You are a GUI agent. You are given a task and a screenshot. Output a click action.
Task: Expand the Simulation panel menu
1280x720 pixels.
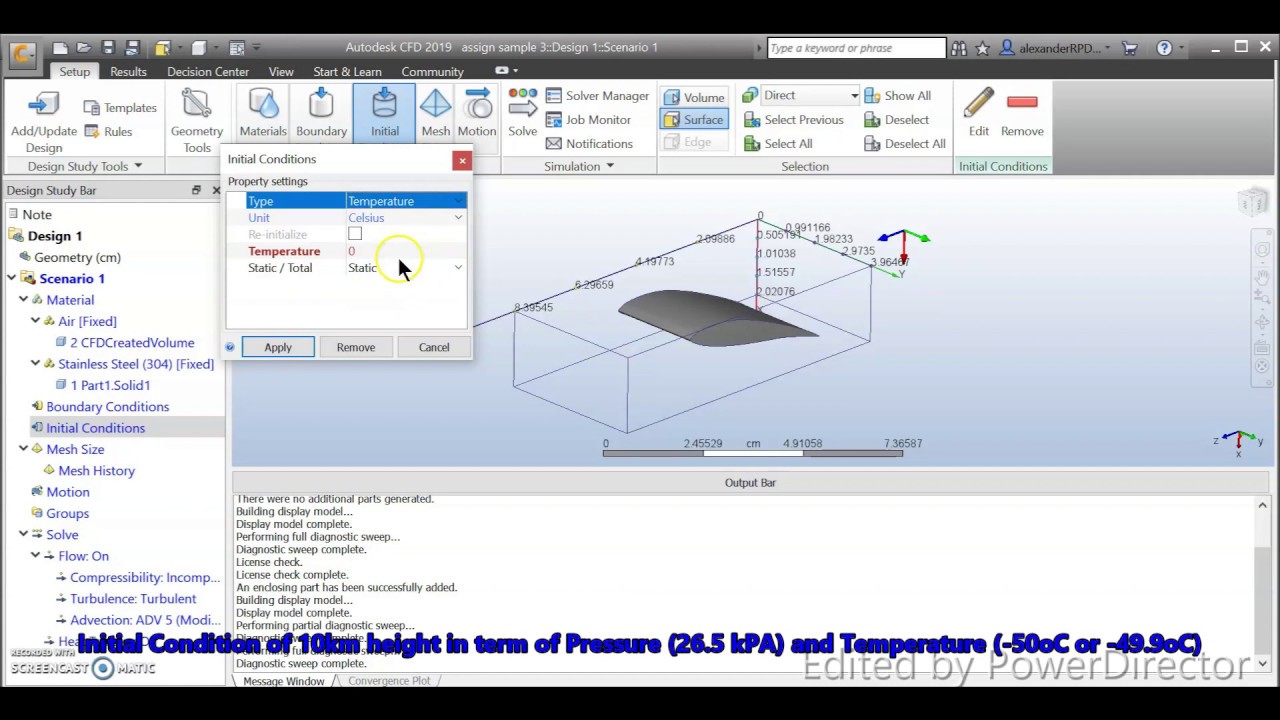(x=579, y=166)
